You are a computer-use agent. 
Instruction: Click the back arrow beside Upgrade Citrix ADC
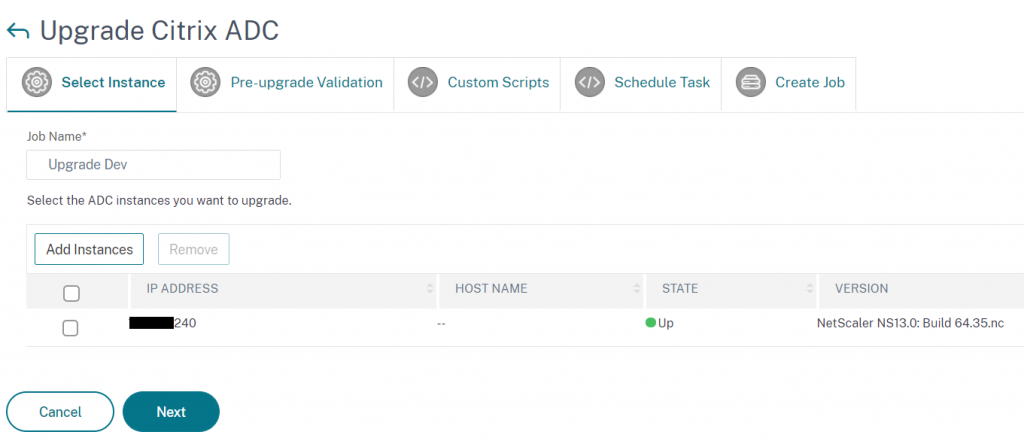(18, 31)
